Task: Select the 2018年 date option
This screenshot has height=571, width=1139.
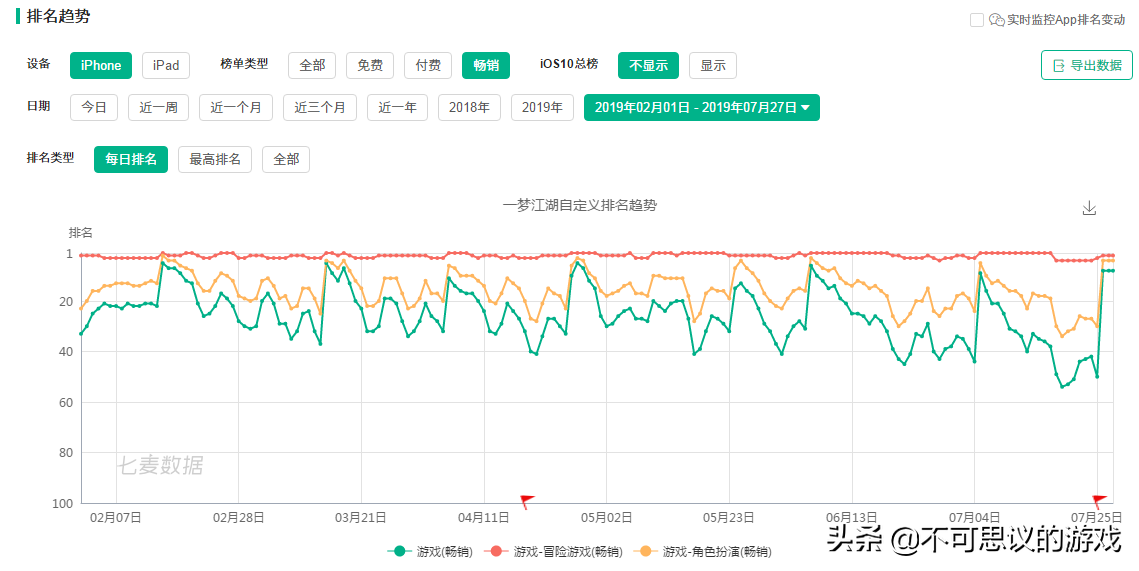Action: pos(469,107)
